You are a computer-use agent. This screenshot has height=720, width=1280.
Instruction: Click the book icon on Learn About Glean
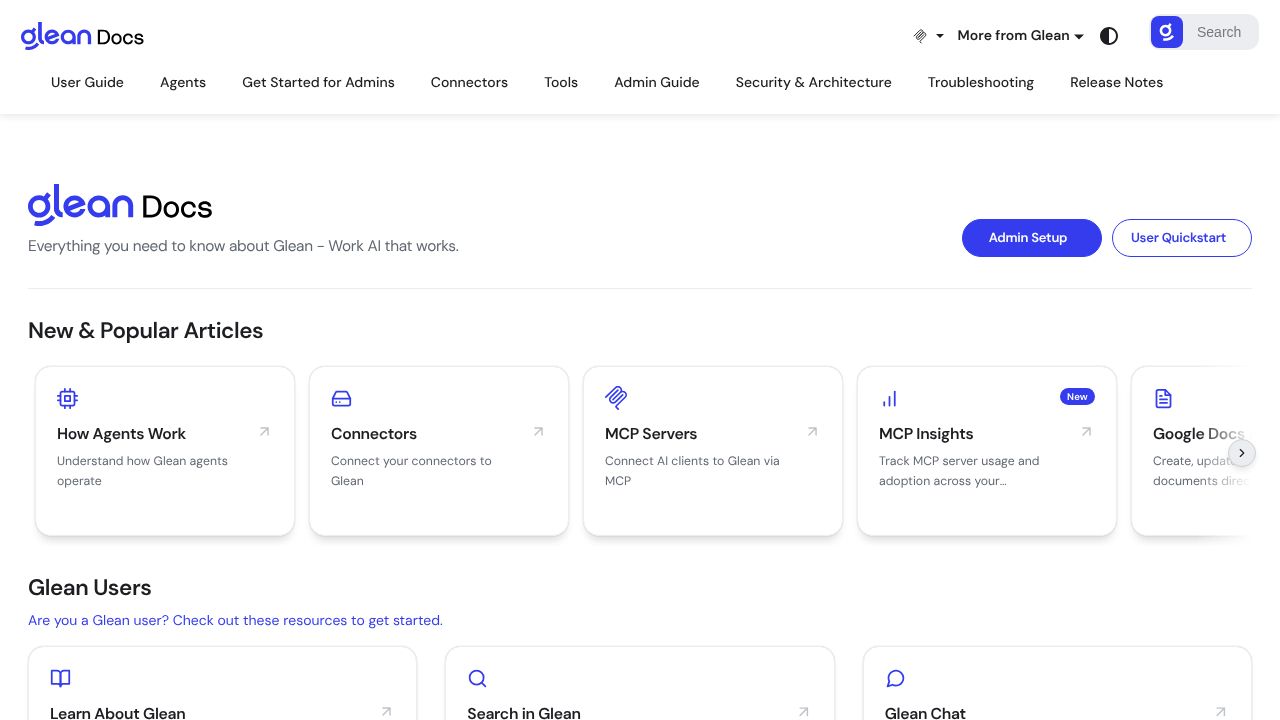(61, 679)
